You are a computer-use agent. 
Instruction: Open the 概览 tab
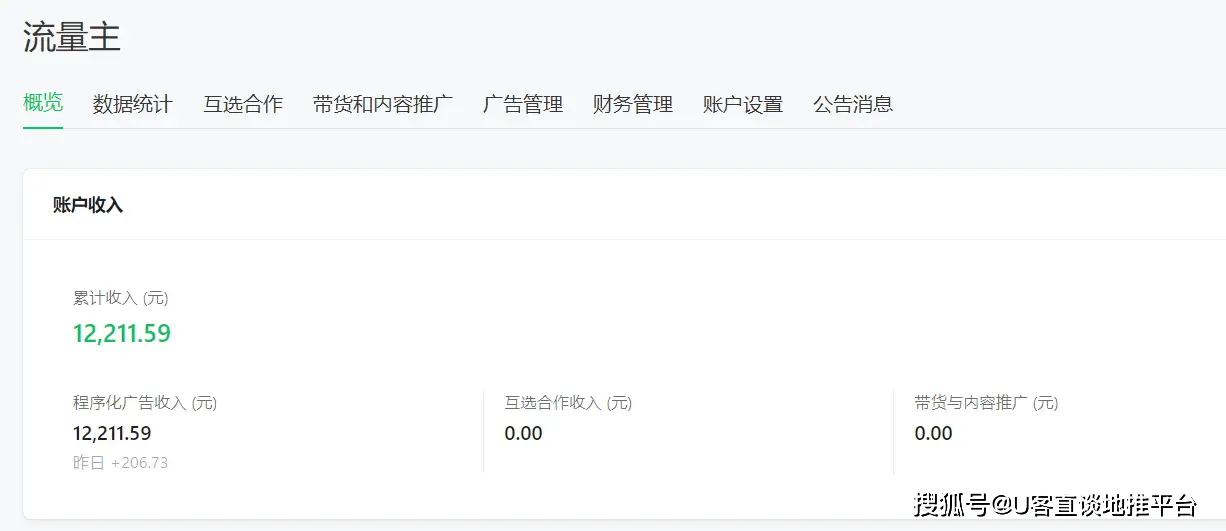(43, 103)
